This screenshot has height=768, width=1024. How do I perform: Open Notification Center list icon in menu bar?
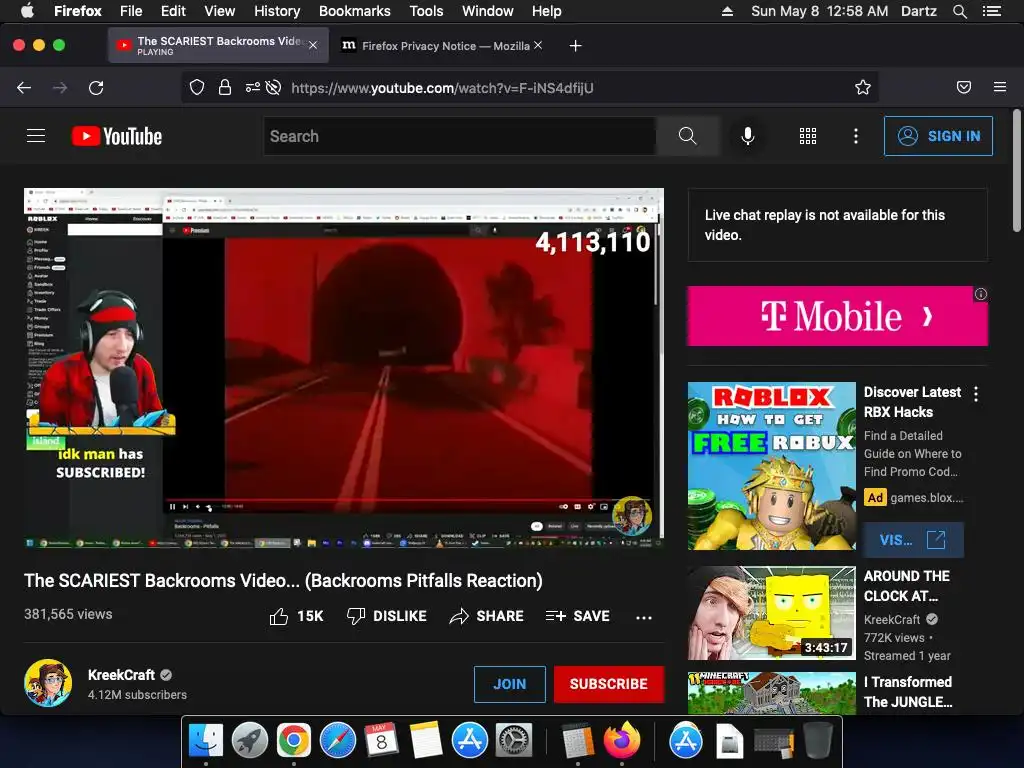992,11
